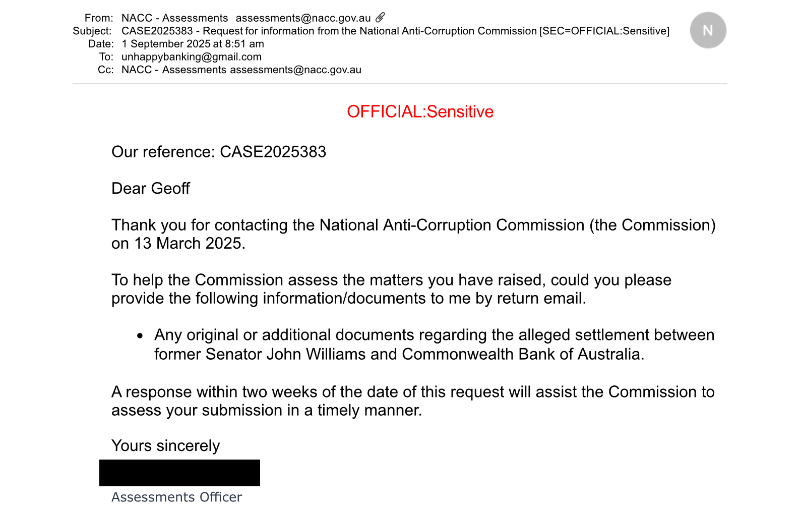This screenshot has width=800, height=510.
Task: Click the 'Assessments Officer' title text
Action: click(x=176, y=497)
